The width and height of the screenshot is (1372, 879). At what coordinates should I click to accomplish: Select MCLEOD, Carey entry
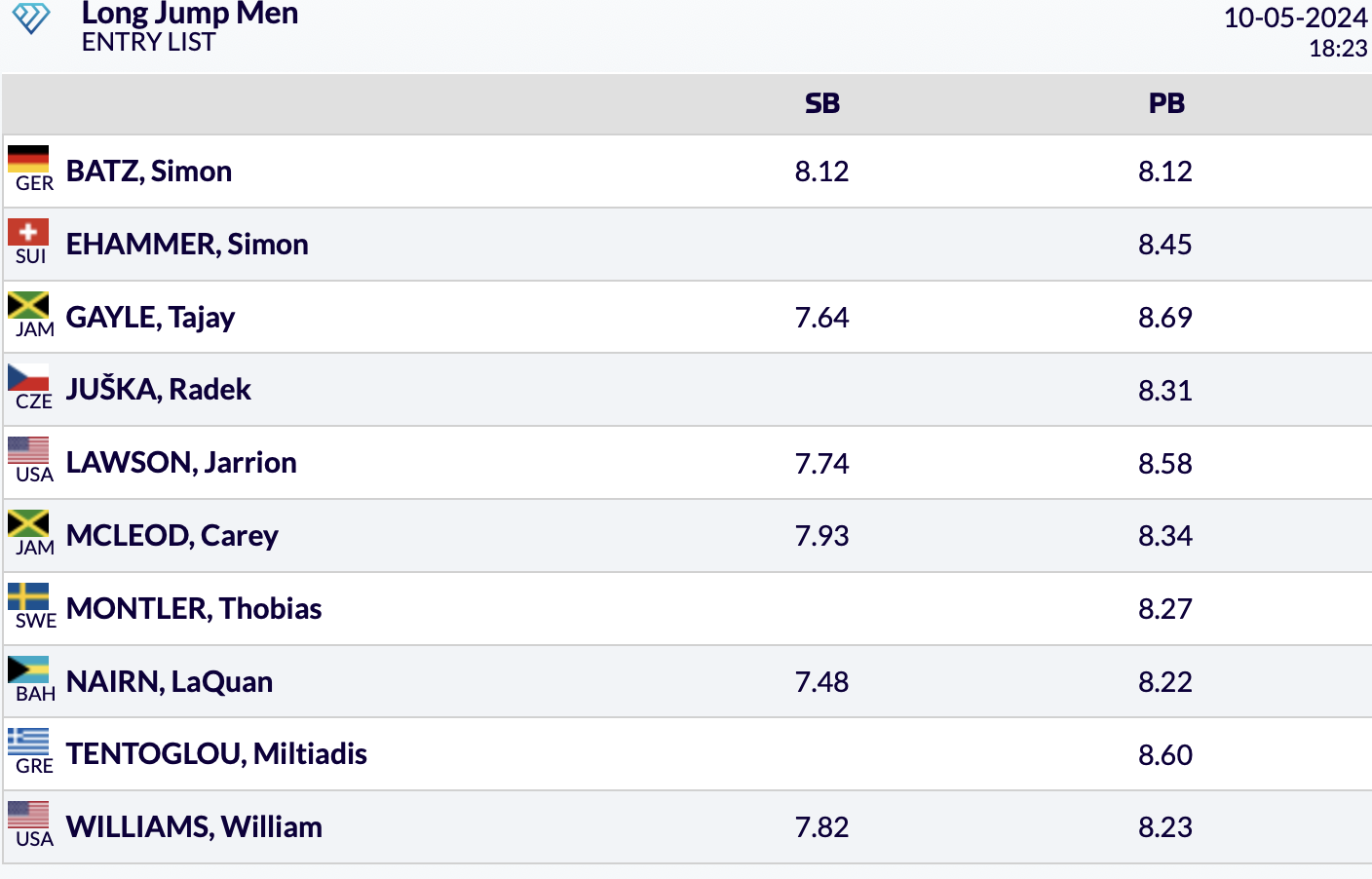(172, 536)
